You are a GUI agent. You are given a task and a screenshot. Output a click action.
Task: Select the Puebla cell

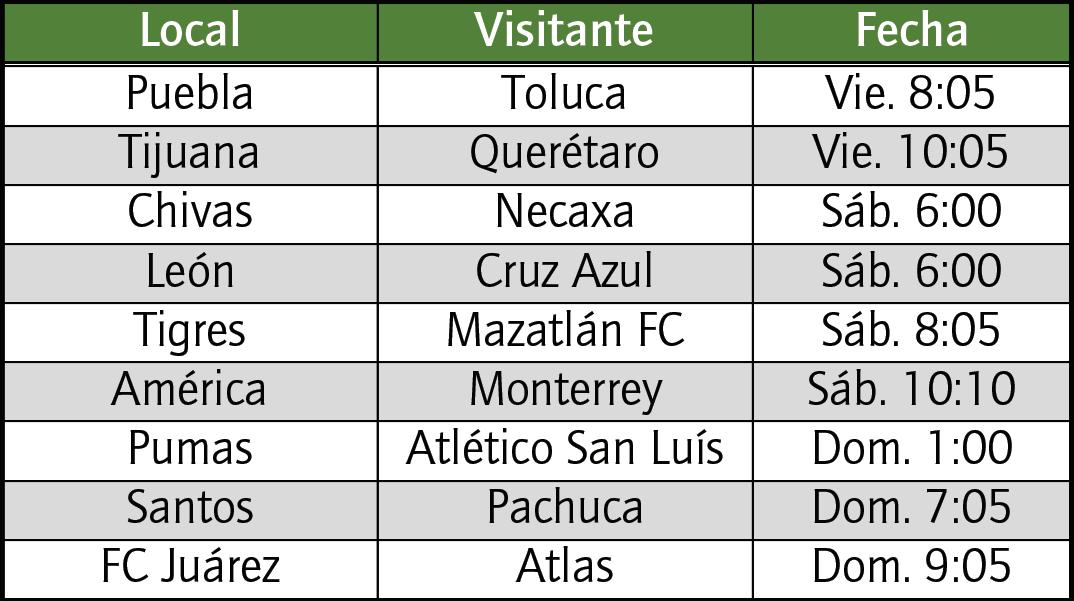[x=190, y=95]
